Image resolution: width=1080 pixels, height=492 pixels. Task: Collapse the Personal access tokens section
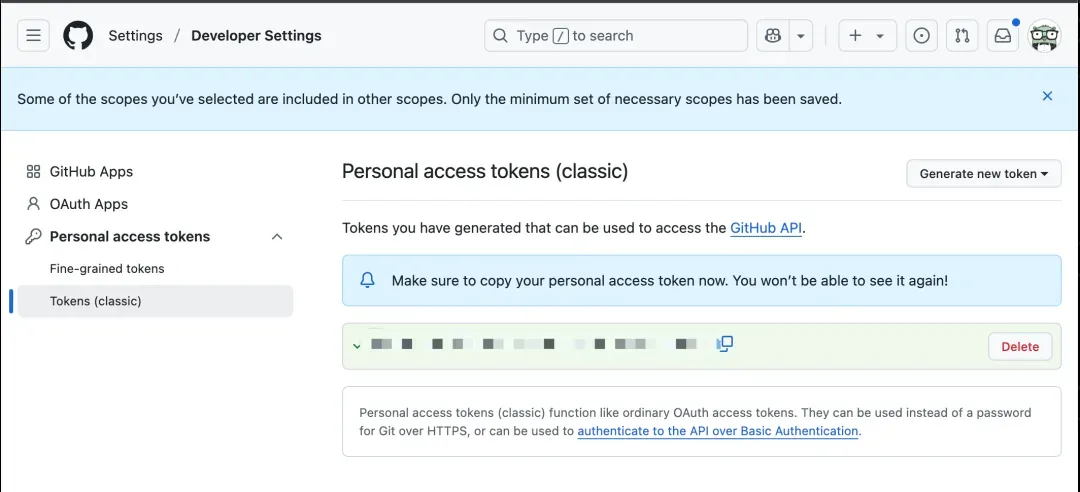[277, 236]
